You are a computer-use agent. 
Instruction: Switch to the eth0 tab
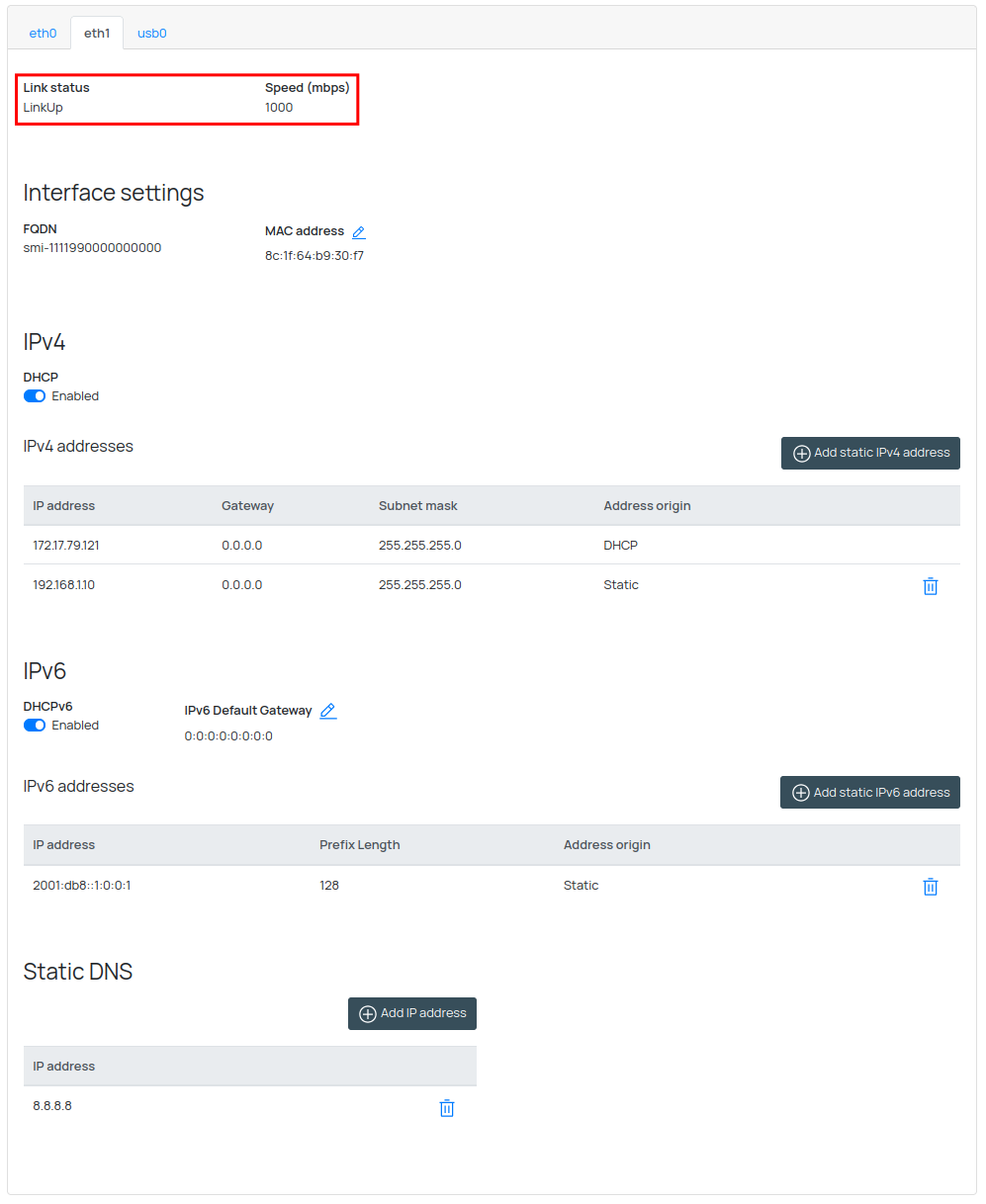43,34
